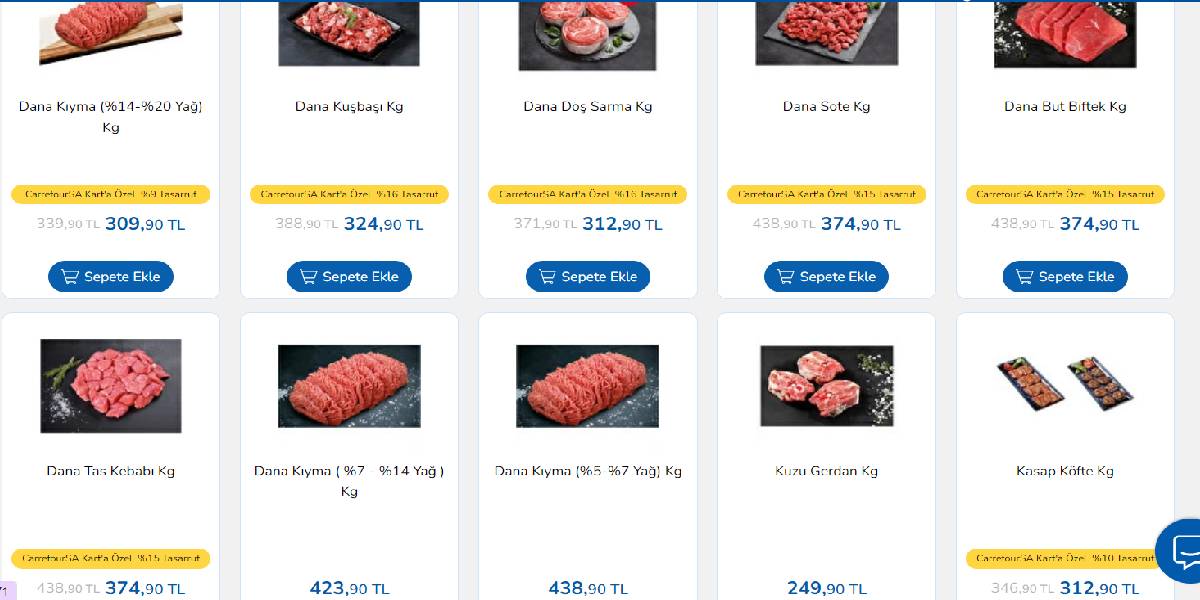Open Dana Kıyma %5-%7 Yağ image
1200x600 pixels.
pyautogui.click(x=588, y=386)
